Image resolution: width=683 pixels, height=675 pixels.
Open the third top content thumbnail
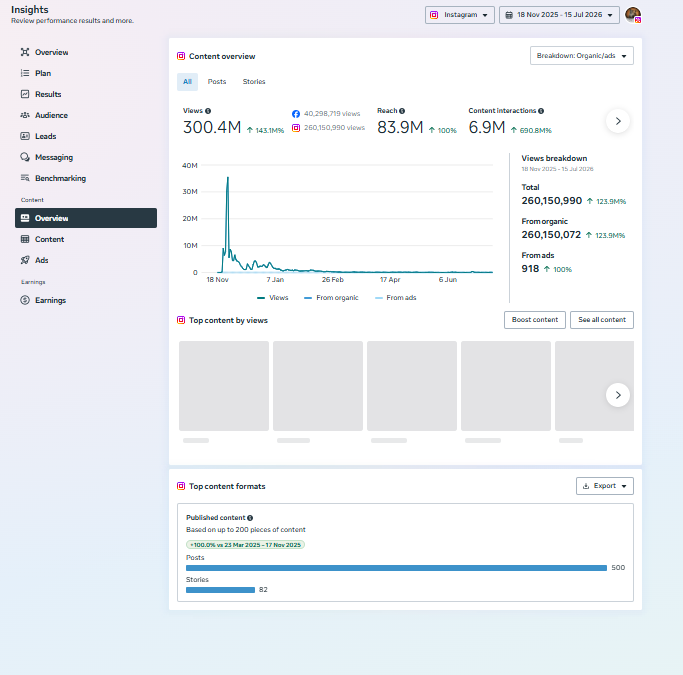[412, 386]
